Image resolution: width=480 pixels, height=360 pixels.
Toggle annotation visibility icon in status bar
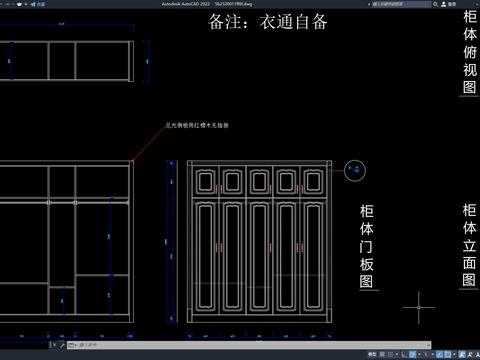tap(461, 354)
